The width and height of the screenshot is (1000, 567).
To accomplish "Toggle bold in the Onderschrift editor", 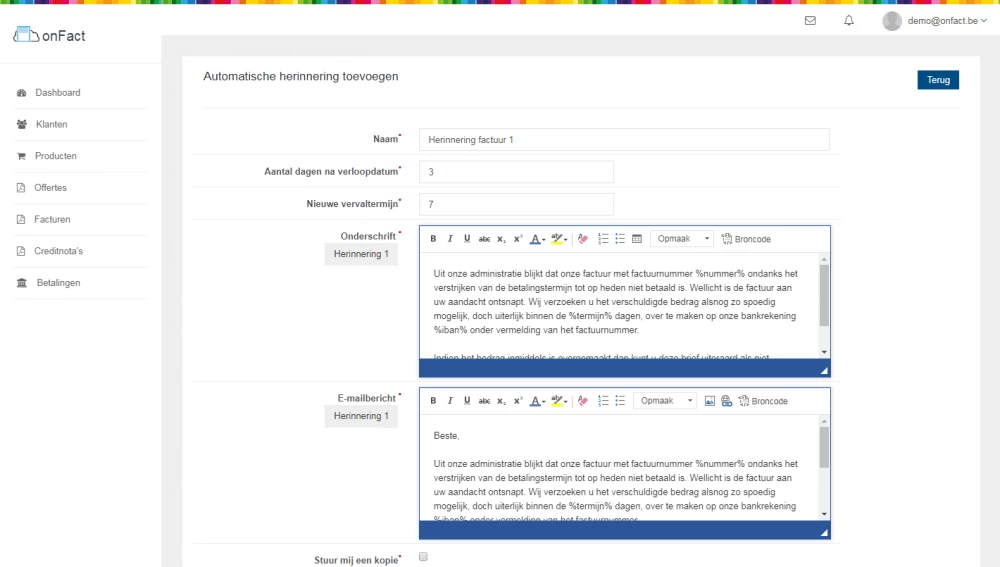I will pos(433,239).
